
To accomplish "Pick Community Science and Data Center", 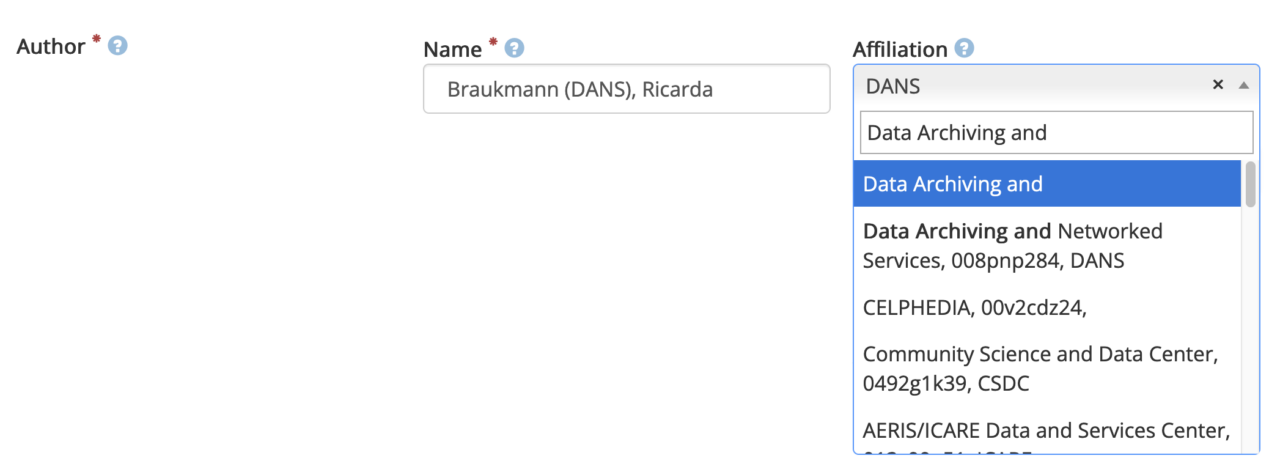I will pos(1046,368).
